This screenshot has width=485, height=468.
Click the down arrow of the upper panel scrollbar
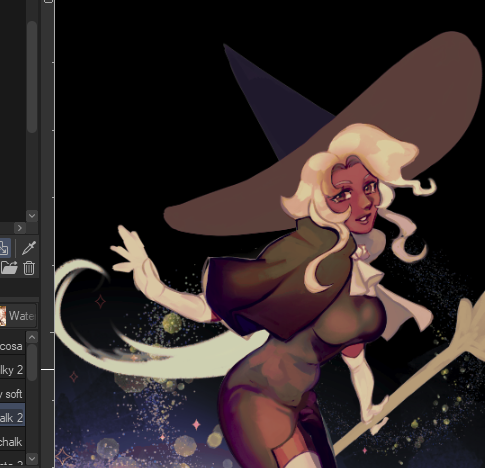tap(32, 216)
